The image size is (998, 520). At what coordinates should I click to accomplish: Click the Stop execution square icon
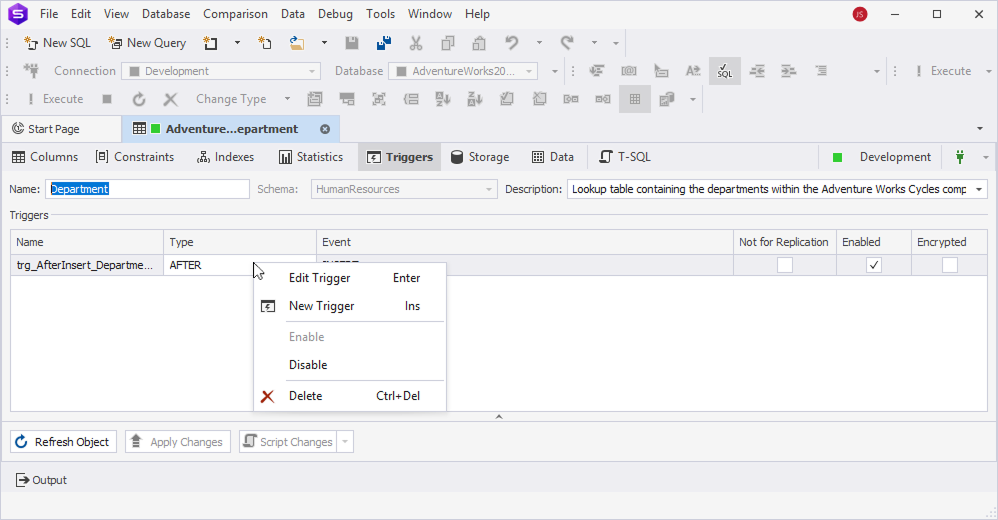pyautogui.click(x=107, y=99)
